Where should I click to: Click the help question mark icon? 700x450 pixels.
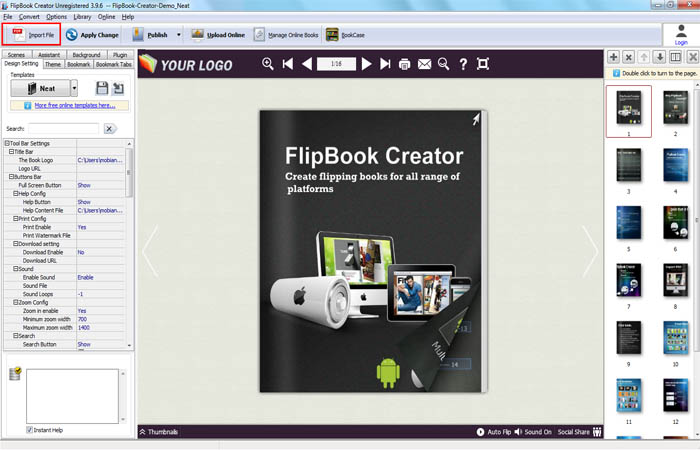click(463, 64)
